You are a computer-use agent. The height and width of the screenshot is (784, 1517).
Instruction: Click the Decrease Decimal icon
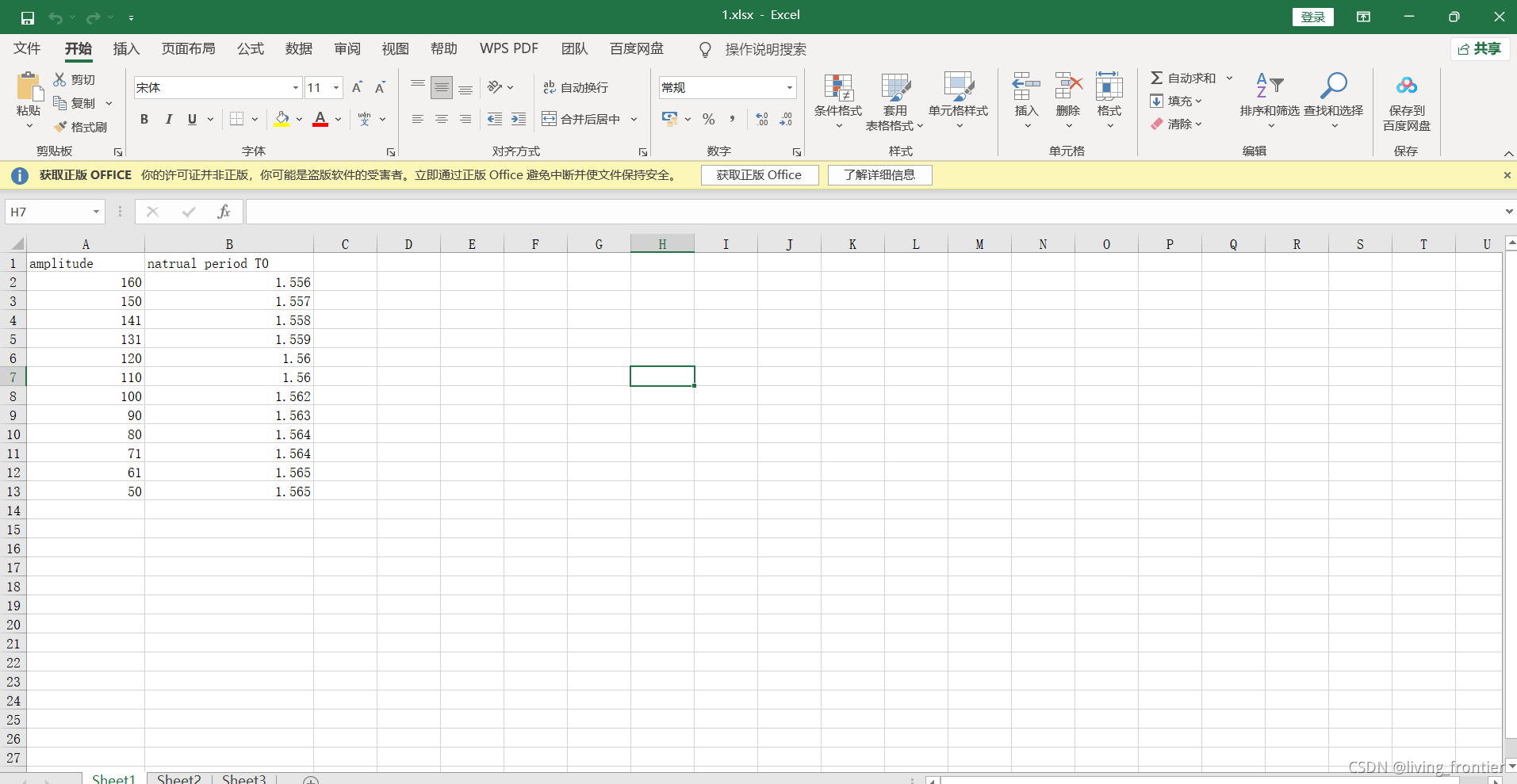click(786, 119)
